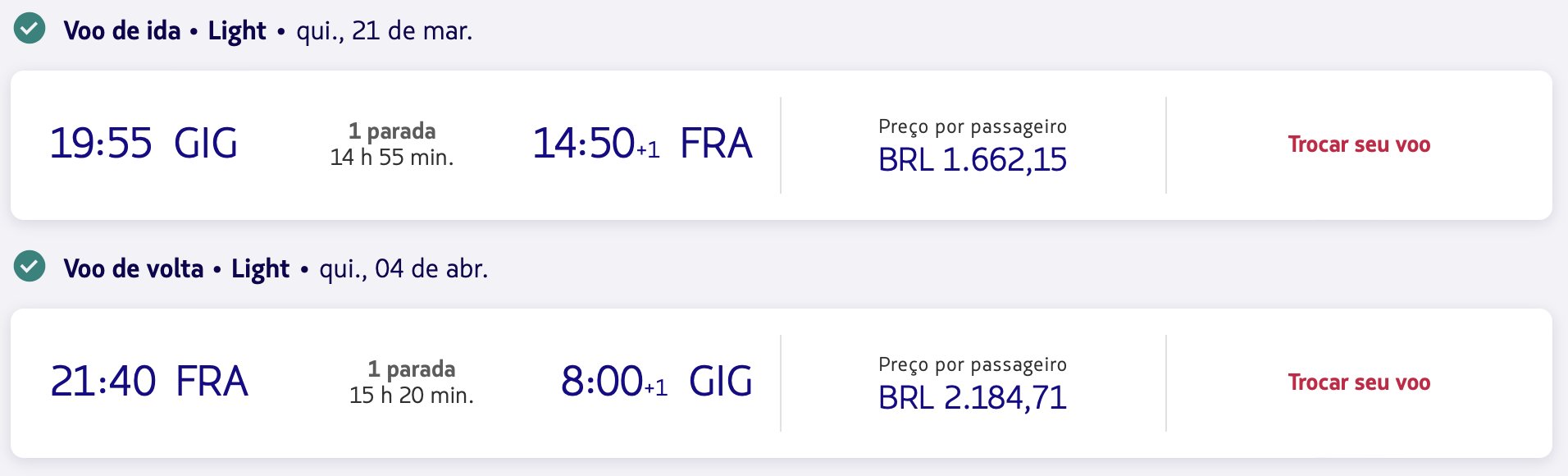Screen dimensions: 1568x476
Task: Click the +1 day indicator after 8:00
Action: [x=656, y=388]
